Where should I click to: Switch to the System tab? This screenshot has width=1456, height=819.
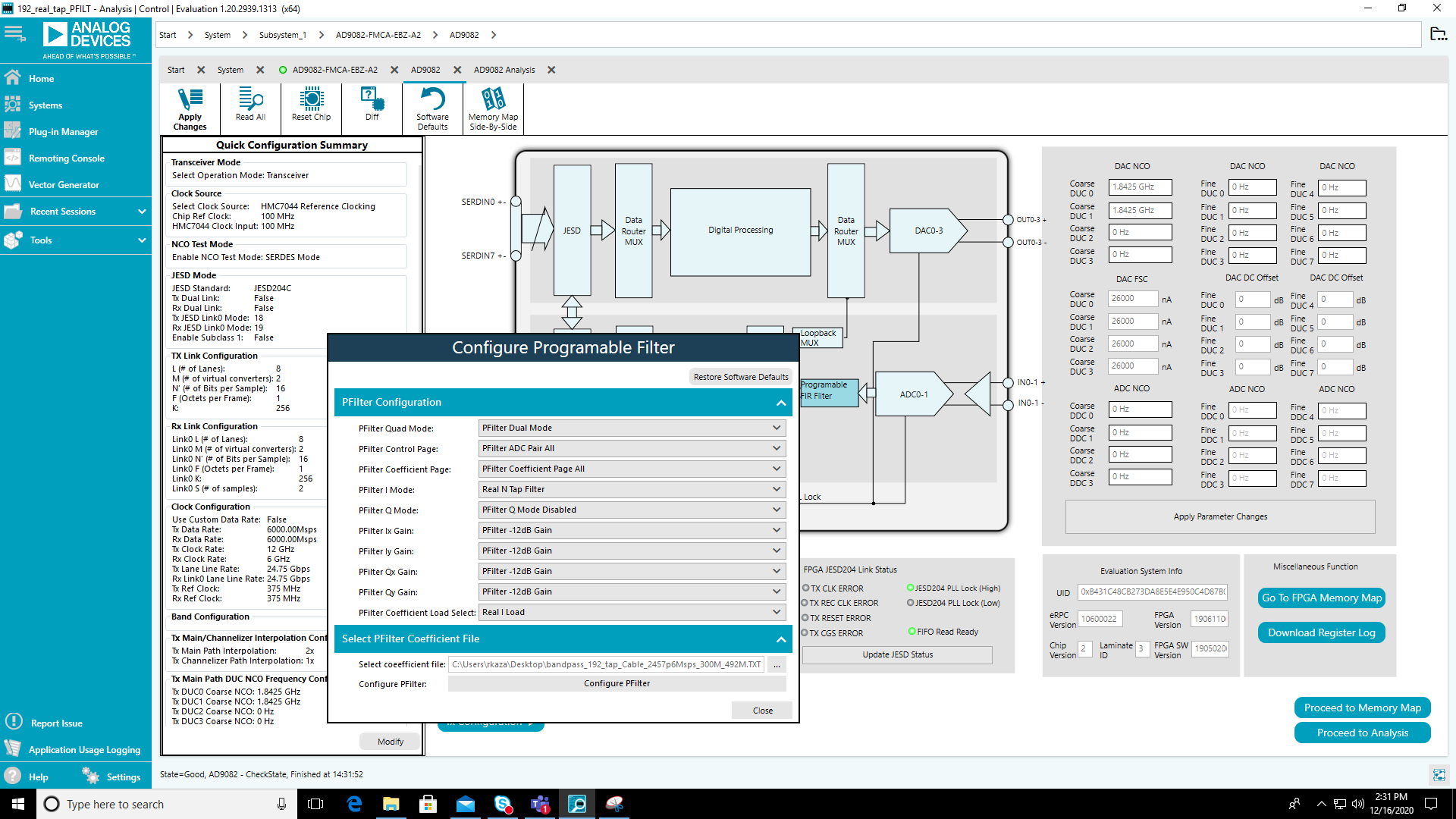coord(231,70)
